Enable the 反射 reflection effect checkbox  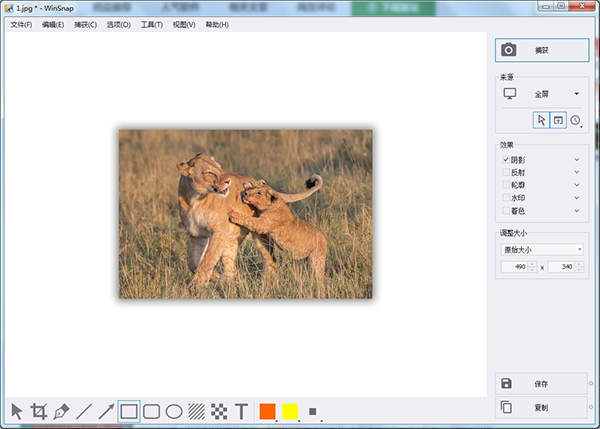pos(505,172)
